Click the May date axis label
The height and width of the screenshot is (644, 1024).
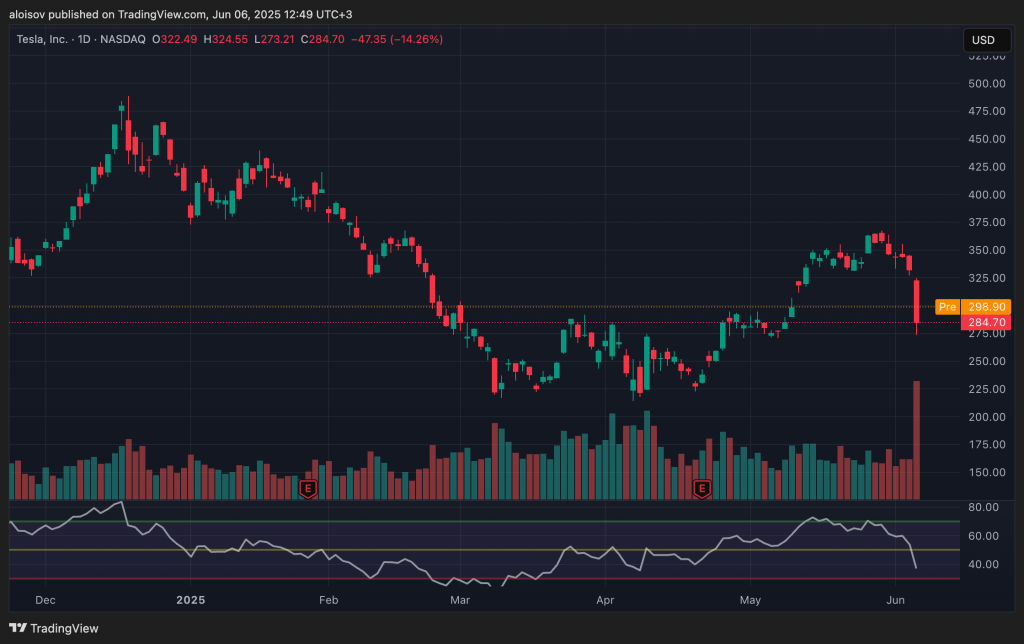pyautogui.click(x=750, y=600)
